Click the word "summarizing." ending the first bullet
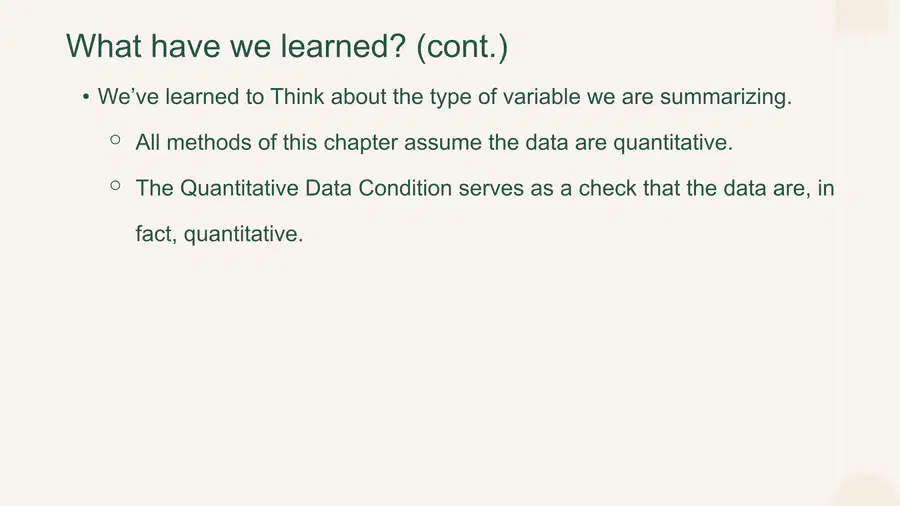 (726, 97)
